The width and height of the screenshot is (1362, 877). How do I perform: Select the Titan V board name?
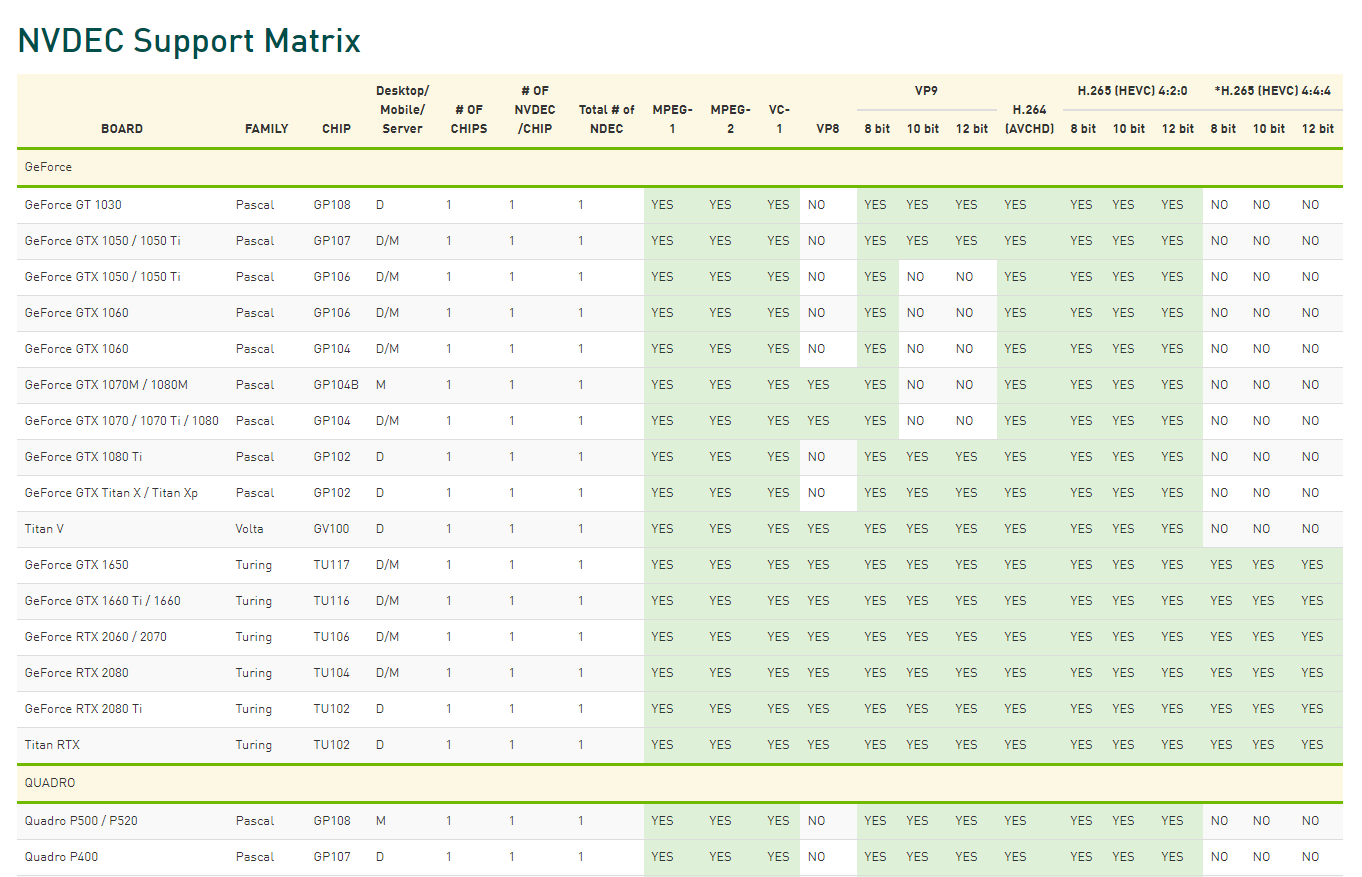click(x=44, y=529)
